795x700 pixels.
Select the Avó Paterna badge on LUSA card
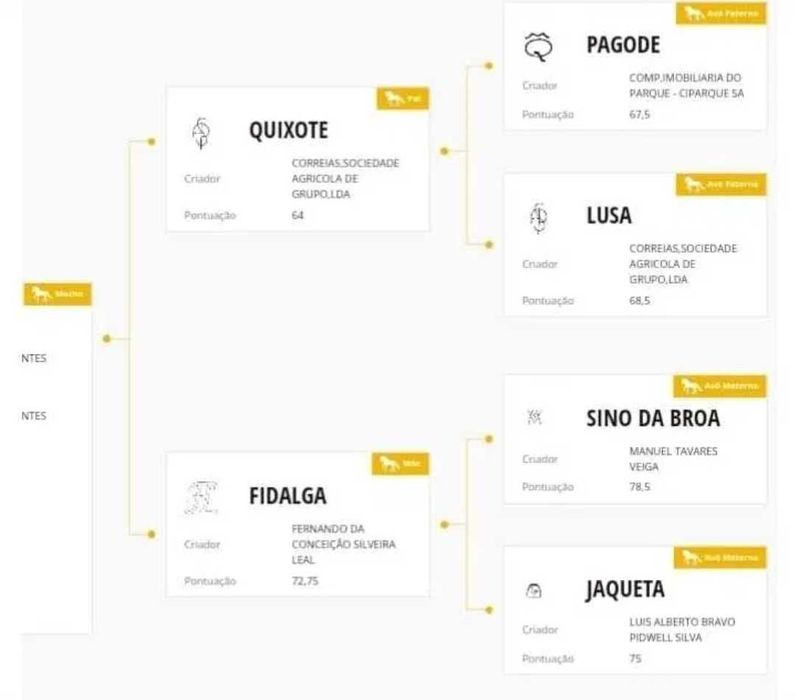pos(723,185)
